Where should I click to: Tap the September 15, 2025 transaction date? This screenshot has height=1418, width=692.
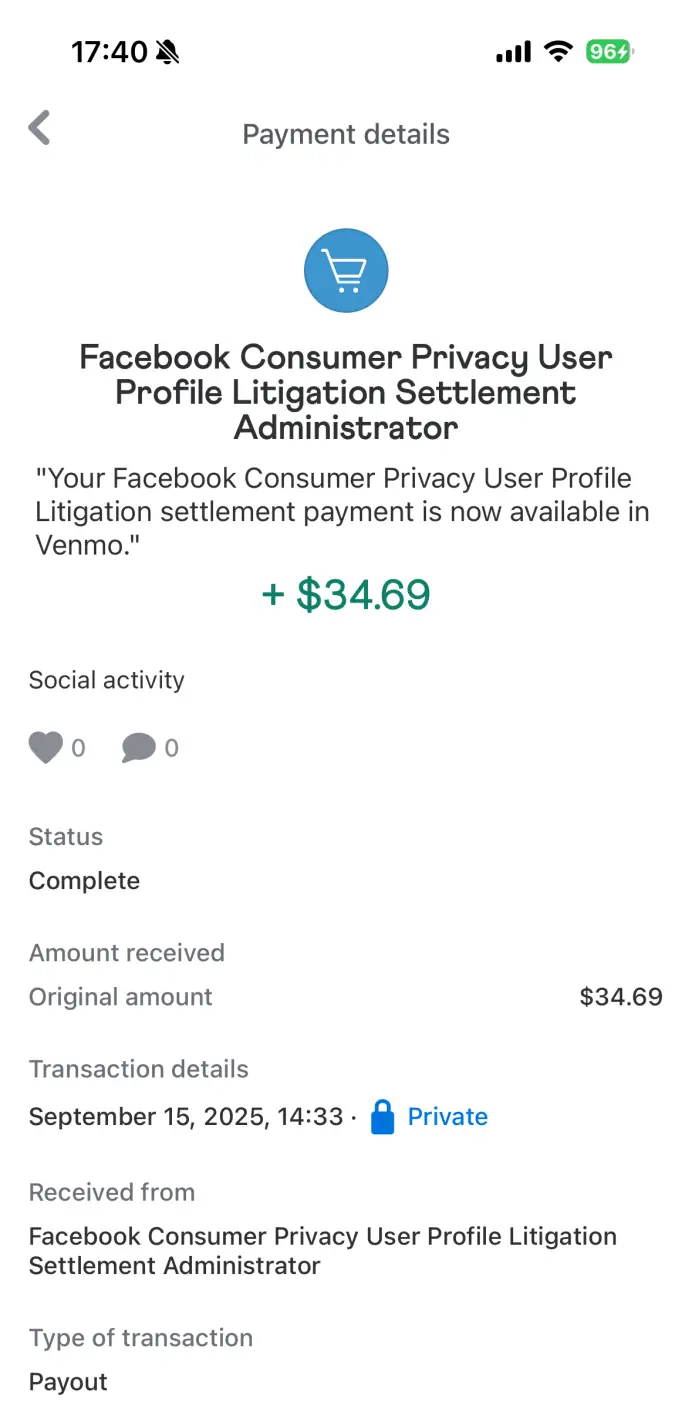click(x=186, y=1116)
